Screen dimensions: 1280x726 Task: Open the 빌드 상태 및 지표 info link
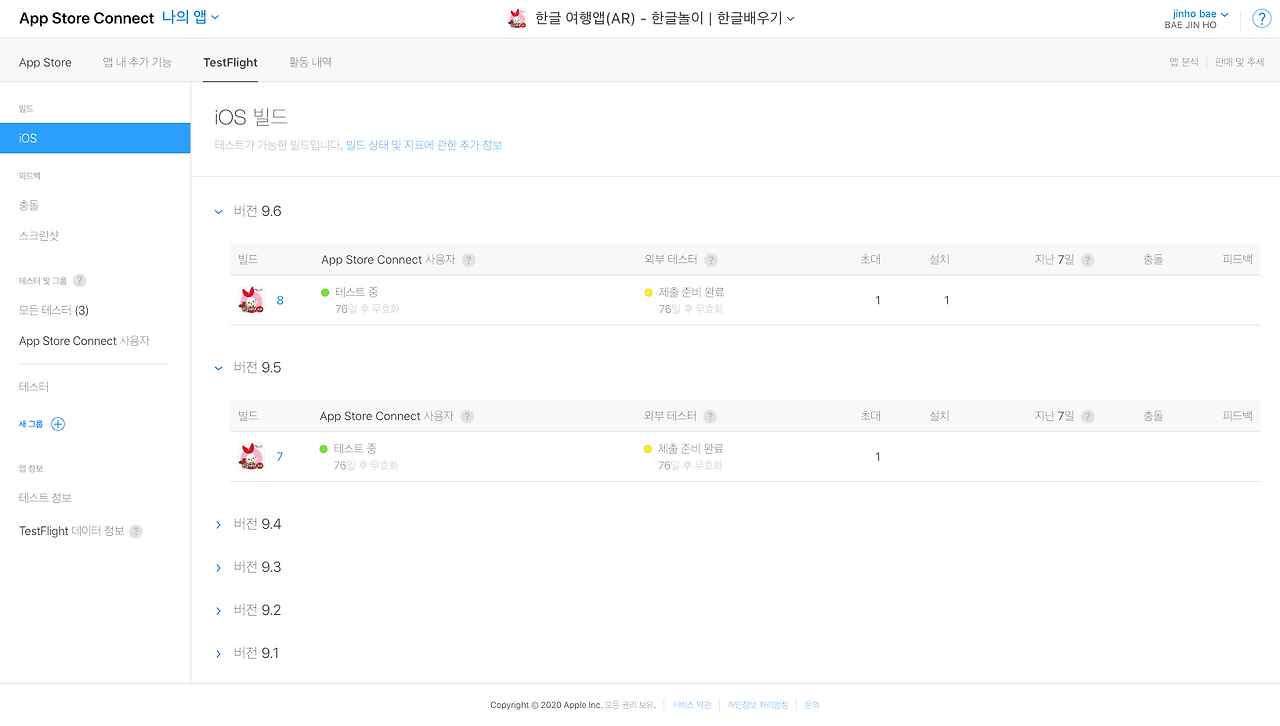[x=424, y=145]
